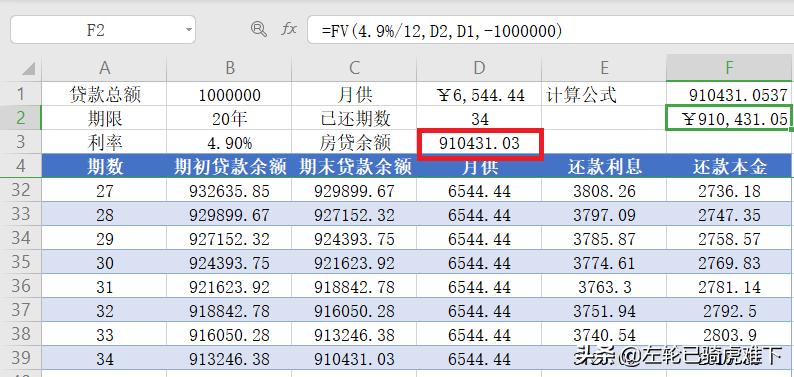Select row 39 header
The image size is (794, 377).
tap(21, 358)
